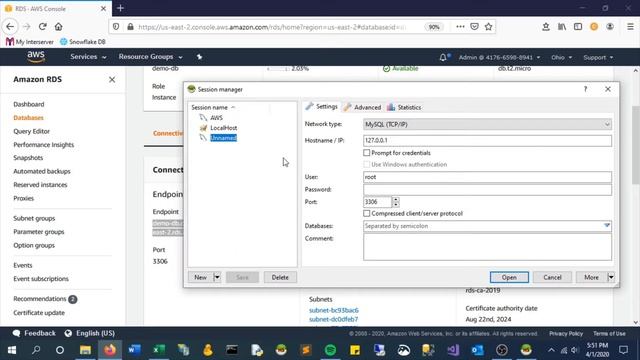Open the page actions three-dot menu
Image resolution: width=640 pixels, height=360 pixels.
[x=460, y=27]
